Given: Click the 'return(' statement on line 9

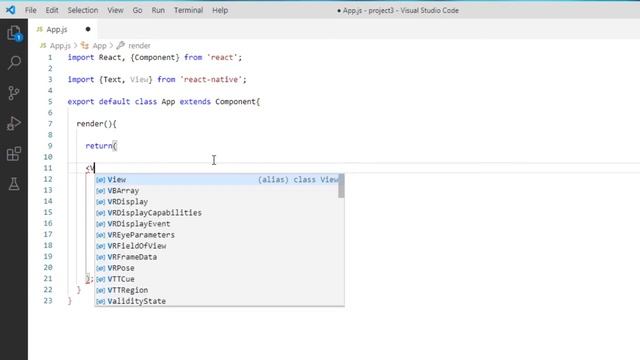Looking at the screenshot, I should (101, 146).
